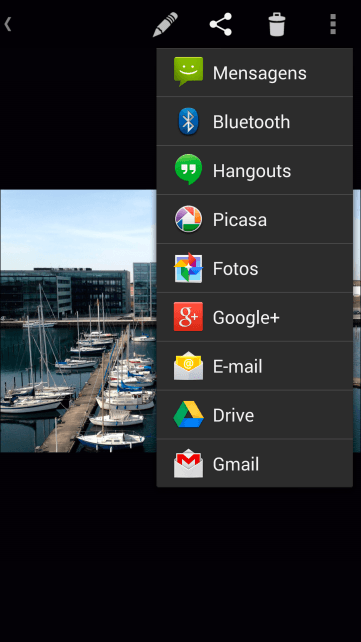Click the green Mensagens smiley icon

(x=188, y=72)
